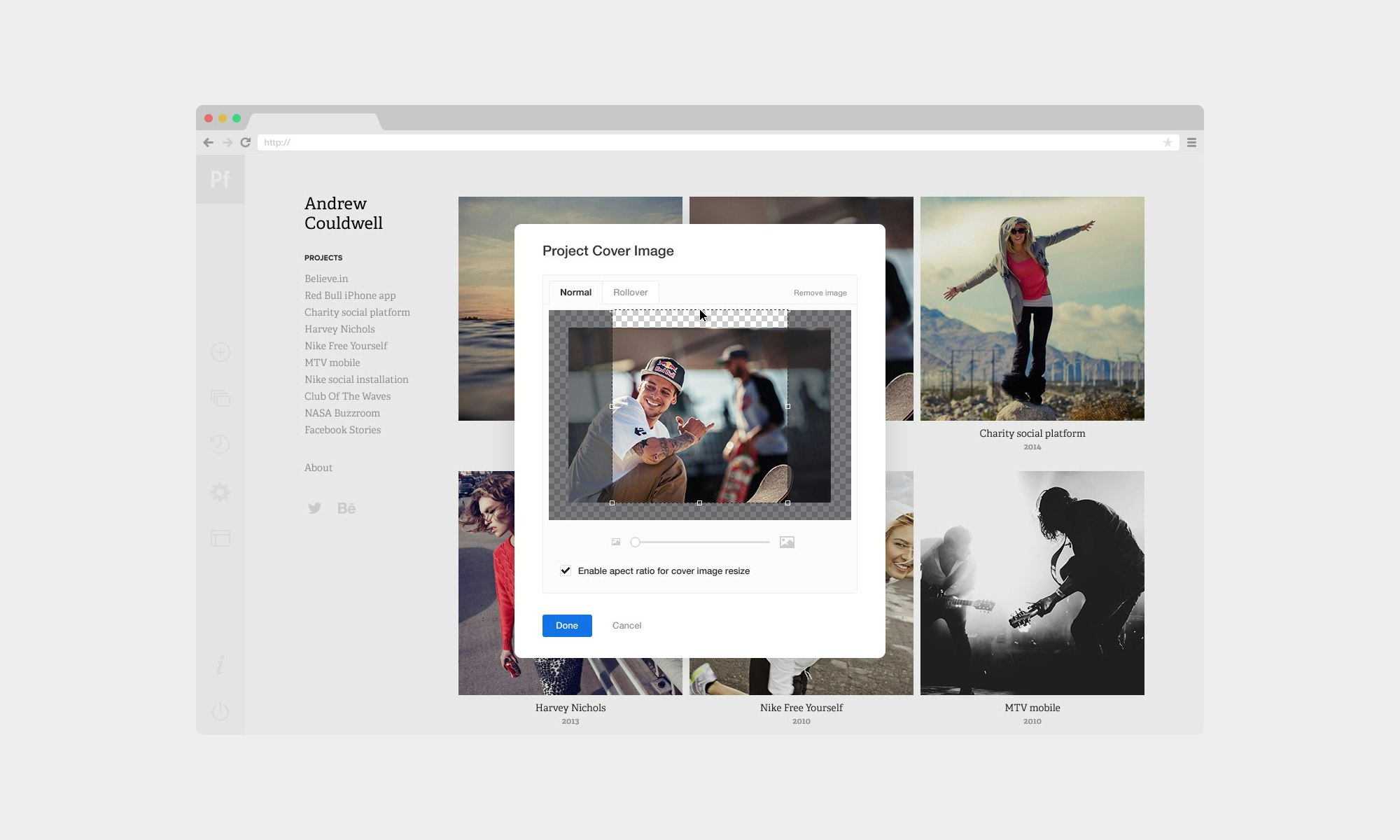This screenshot has height=840, width=1400.
Task: Click the browser address bar
Action: point(707,143)
